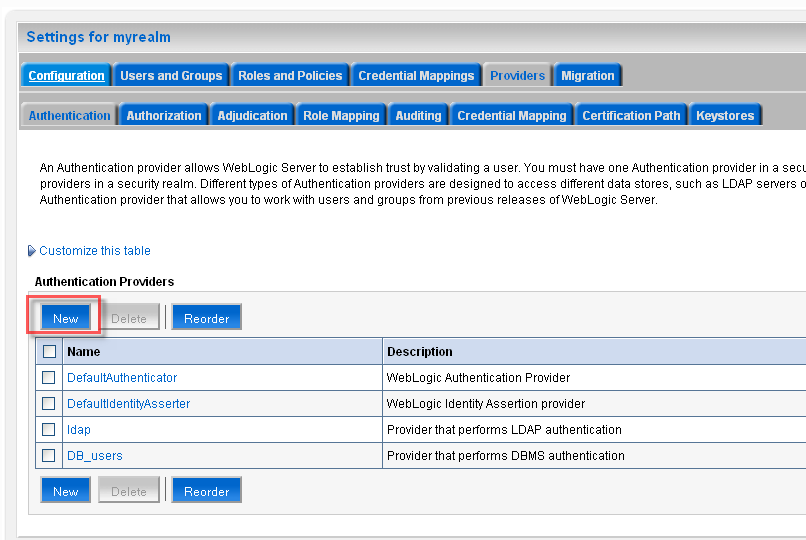Switch to Configuration tab
Image resolution: width=806 pixels, height=540 pixels.
(66, 76)
